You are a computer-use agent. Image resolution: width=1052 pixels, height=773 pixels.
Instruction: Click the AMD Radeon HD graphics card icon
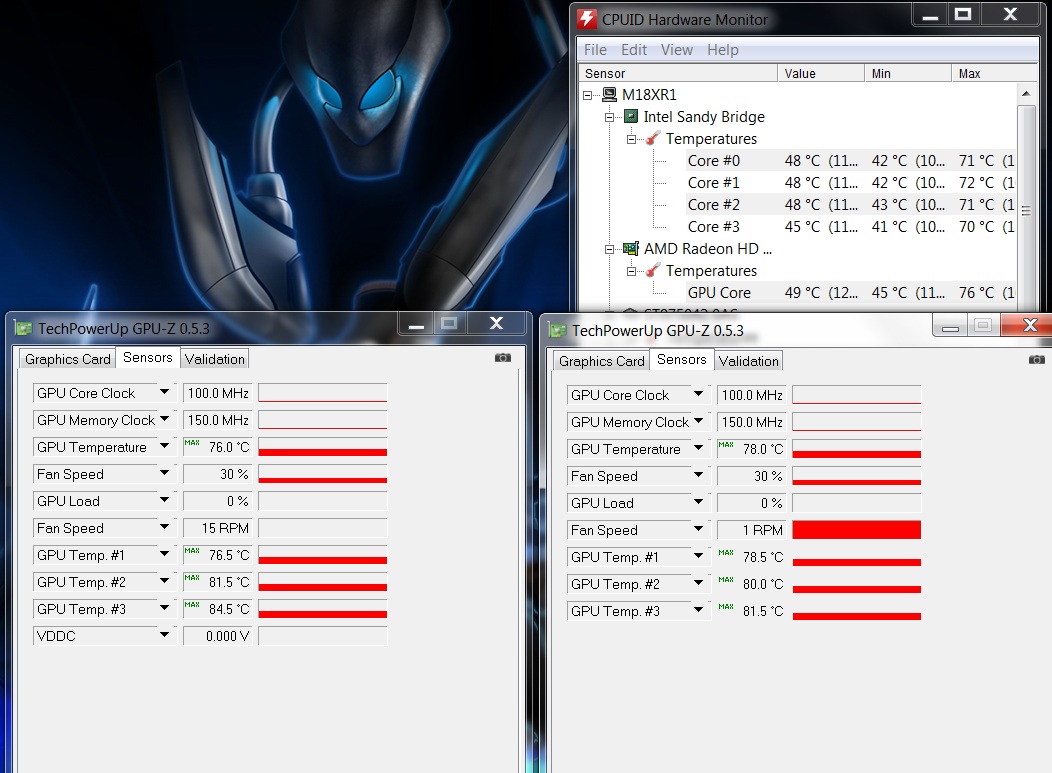(631, 249)
